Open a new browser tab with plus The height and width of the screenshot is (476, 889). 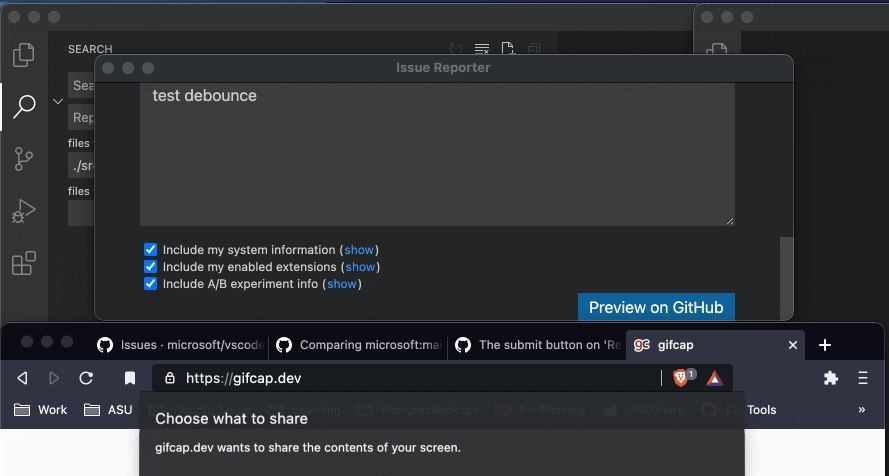coord(824,345)
